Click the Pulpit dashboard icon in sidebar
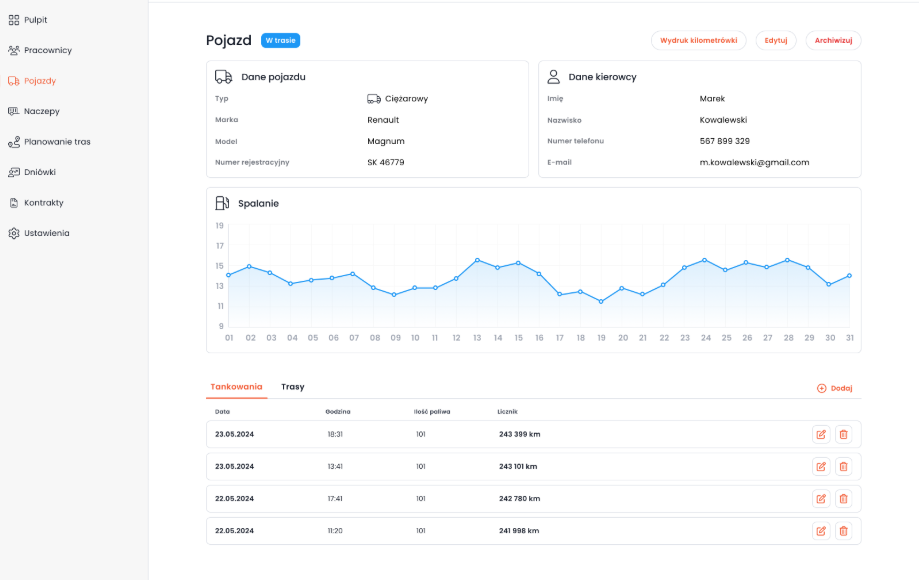 tap(14, 20)
